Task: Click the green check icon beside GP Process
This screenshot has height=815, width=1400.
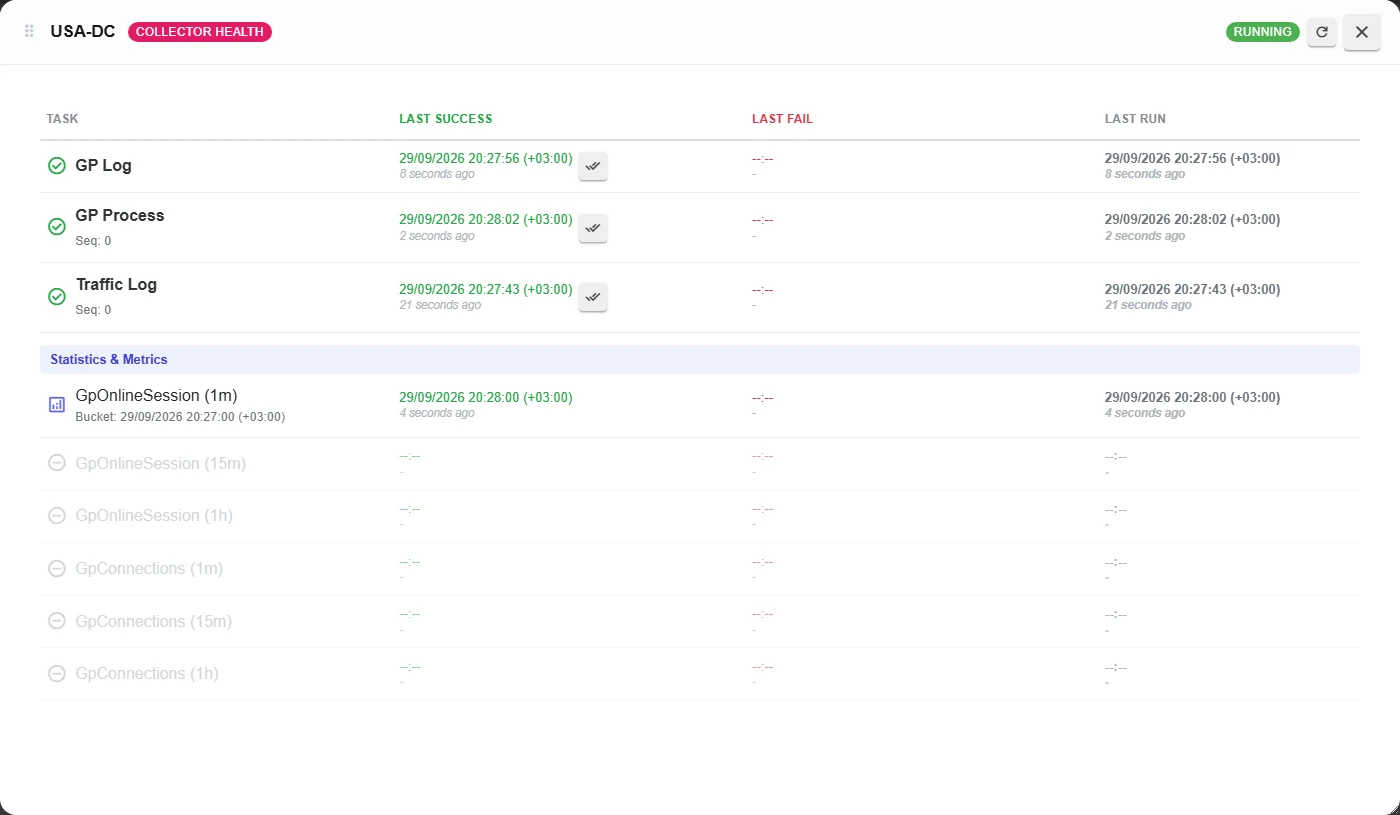Action: 57,227
